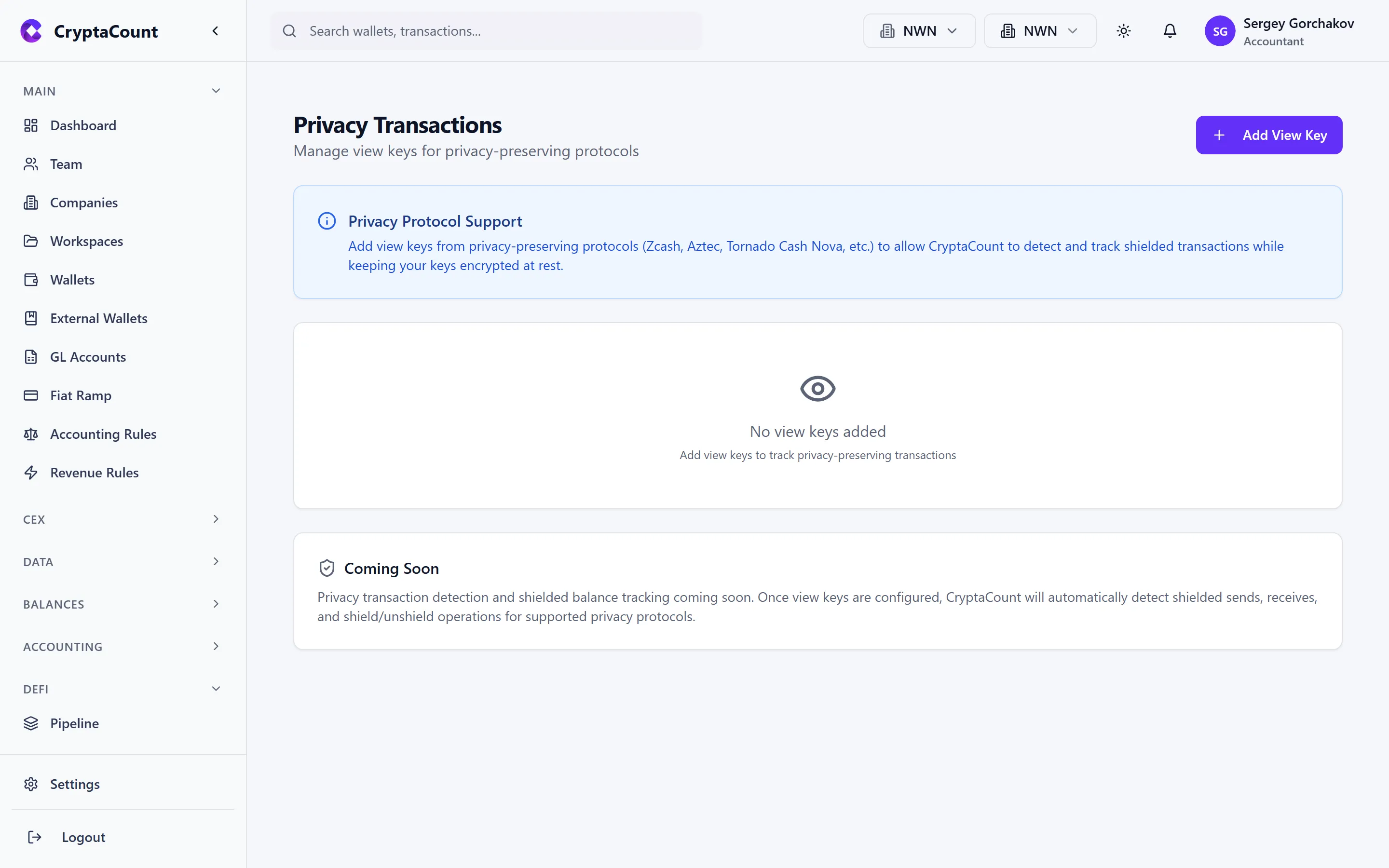The width and height of the screenshot is (1389, 868).
Task: Toggle light/dark theme with the sun icon
Action: click(1123, 31)
